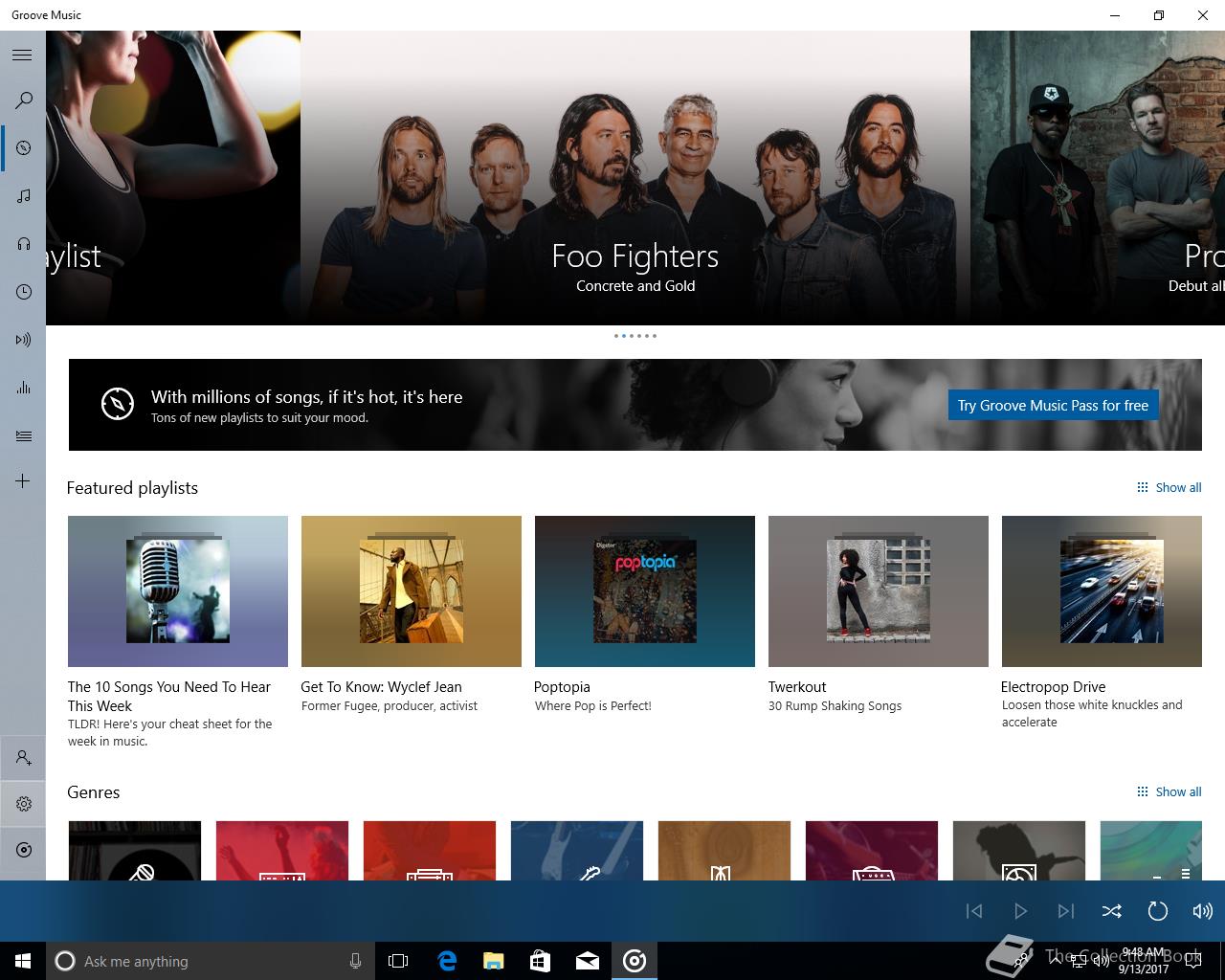Open the genre tile with guitar icon

pos(577,851)
